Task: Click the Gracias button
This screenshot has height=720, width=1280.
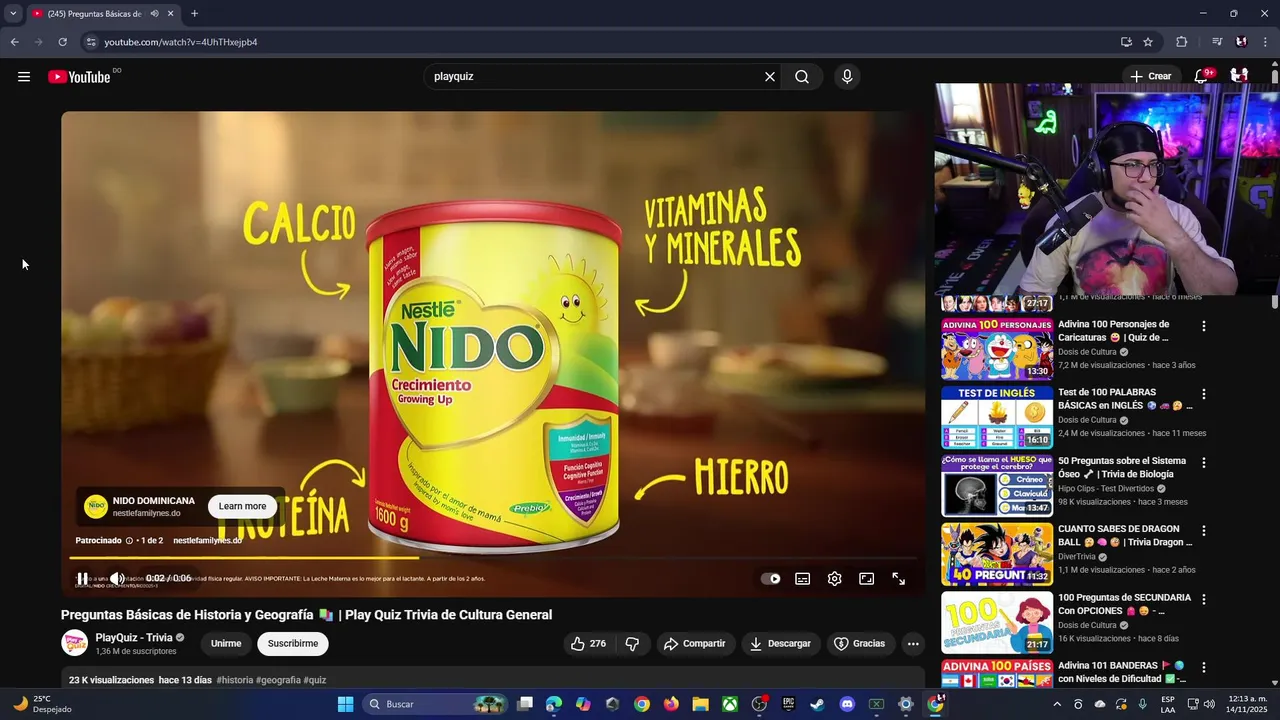Action: pyautogui.click(x=860, y=644)
